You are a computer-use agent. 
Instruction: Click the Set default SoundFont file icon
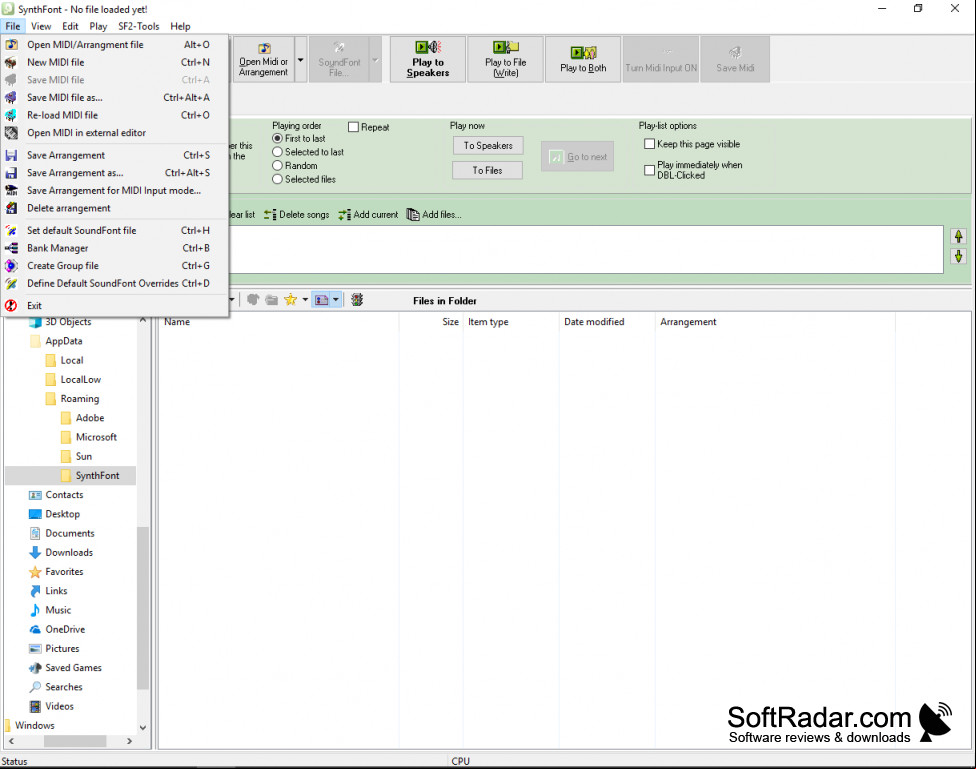pos(11,230)
